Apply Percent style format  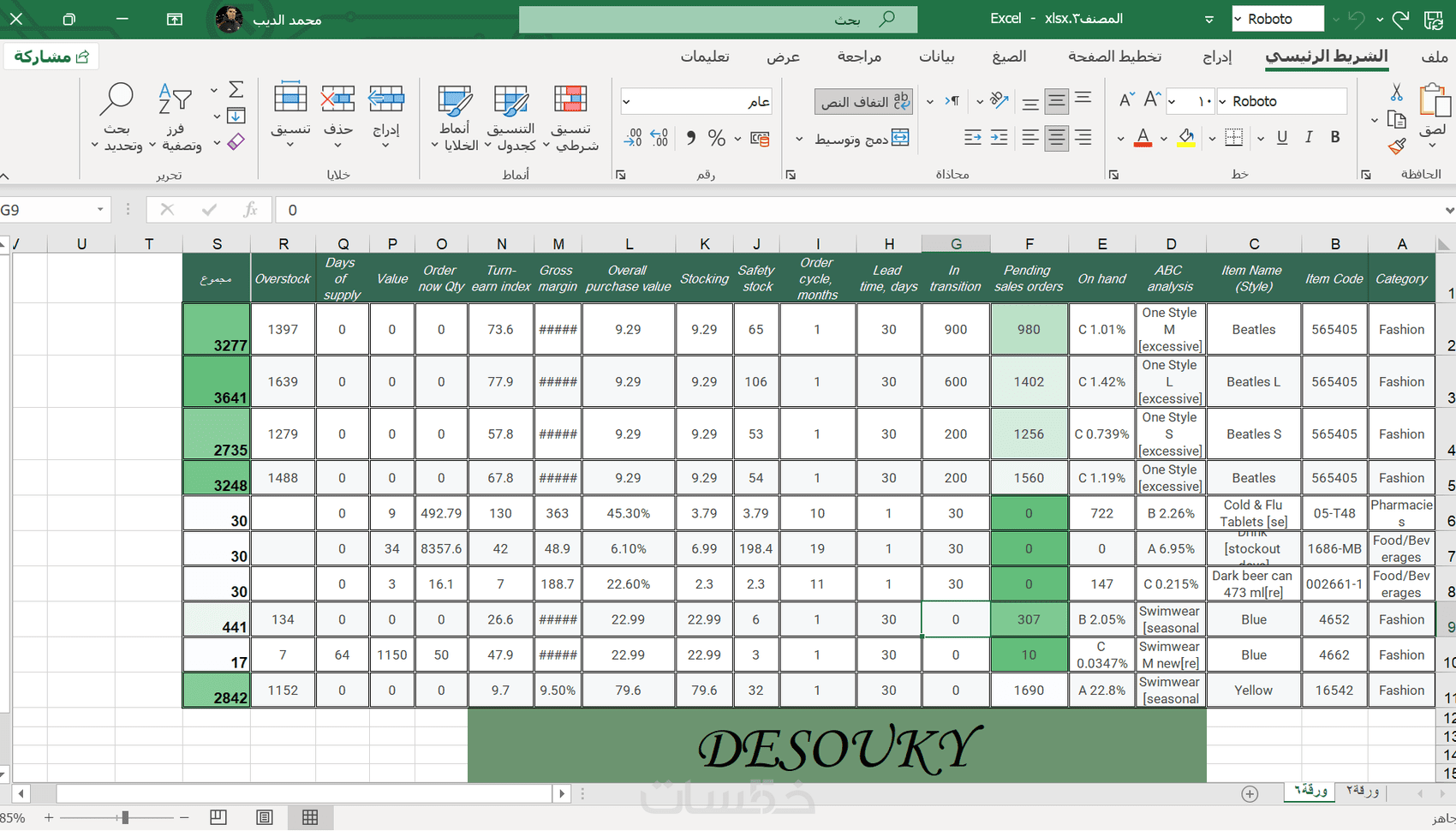717,138
